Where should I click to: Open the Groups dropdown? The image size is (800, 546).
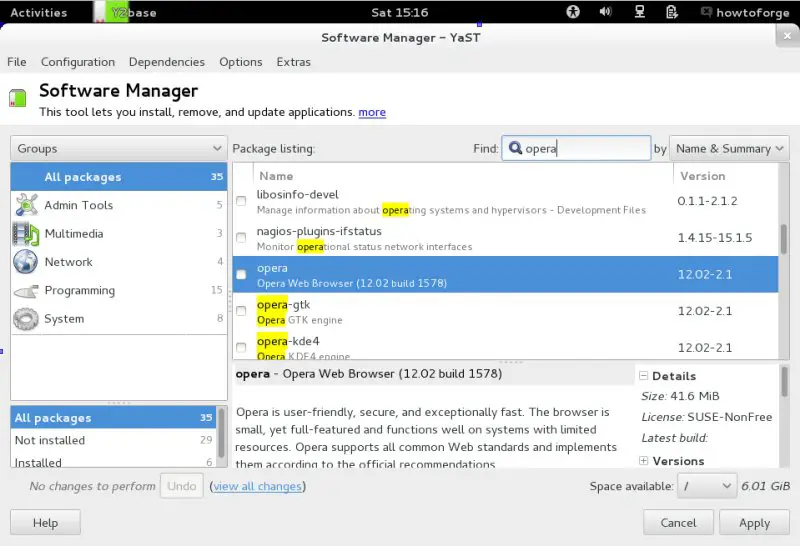click(x=118, y=148)
